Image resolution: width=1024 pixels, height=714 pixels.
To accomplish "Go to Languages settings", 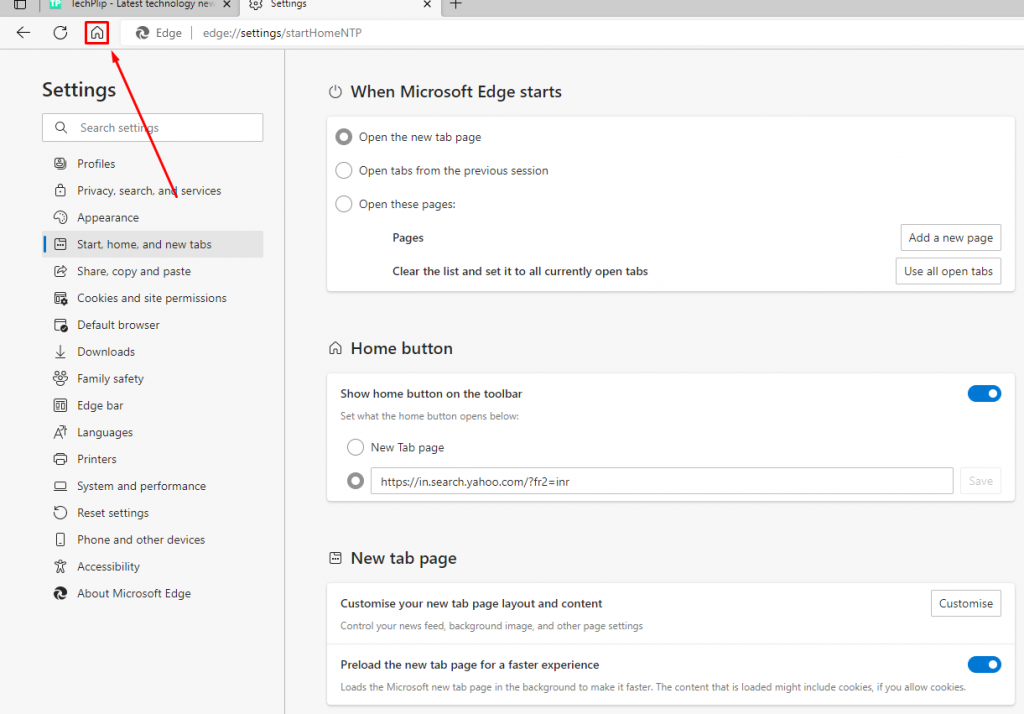I will pos(153,432).
